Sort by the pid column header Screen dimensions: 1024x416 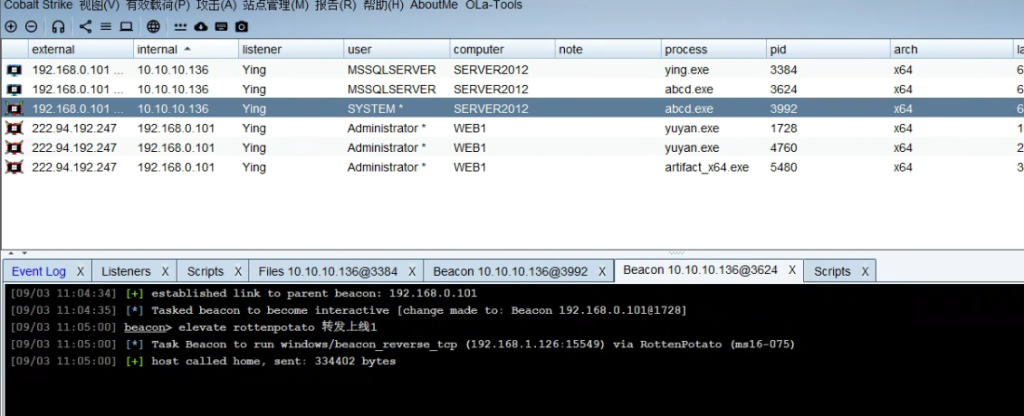coord(829,50)
